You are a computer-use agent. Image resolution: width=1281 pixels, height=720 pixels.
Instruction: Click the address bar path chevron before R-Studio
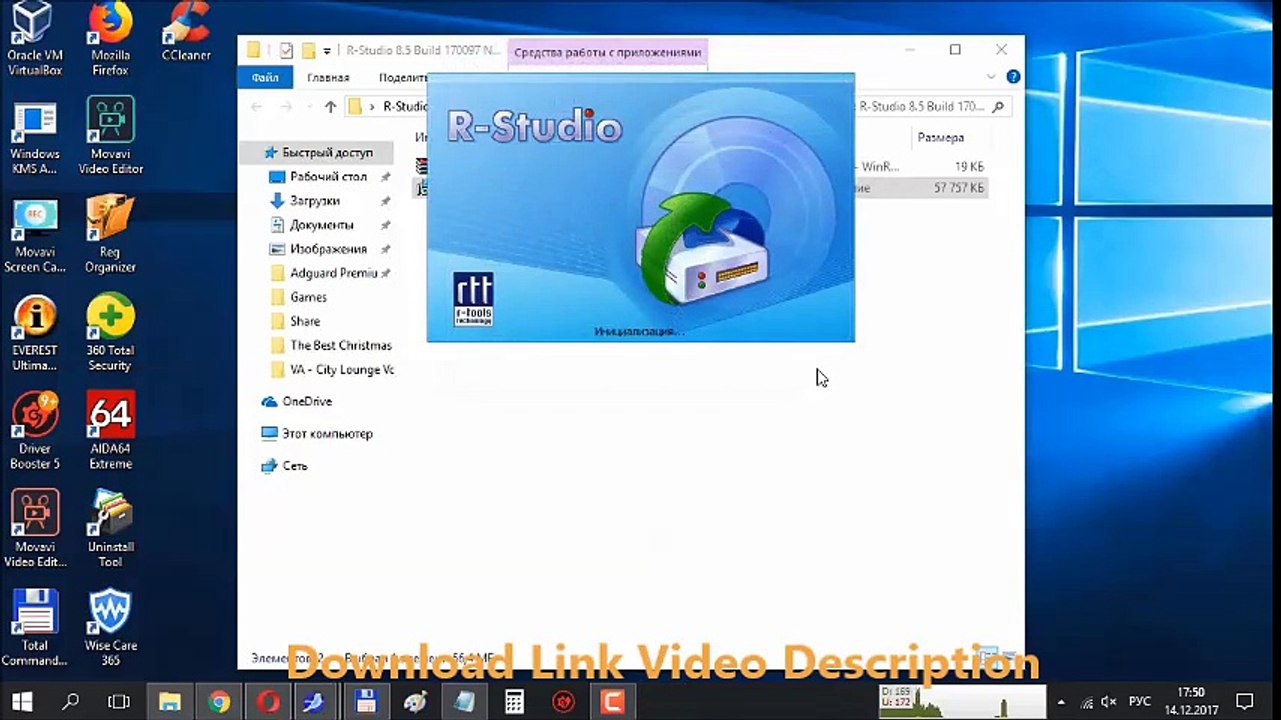tap(372, 107)
